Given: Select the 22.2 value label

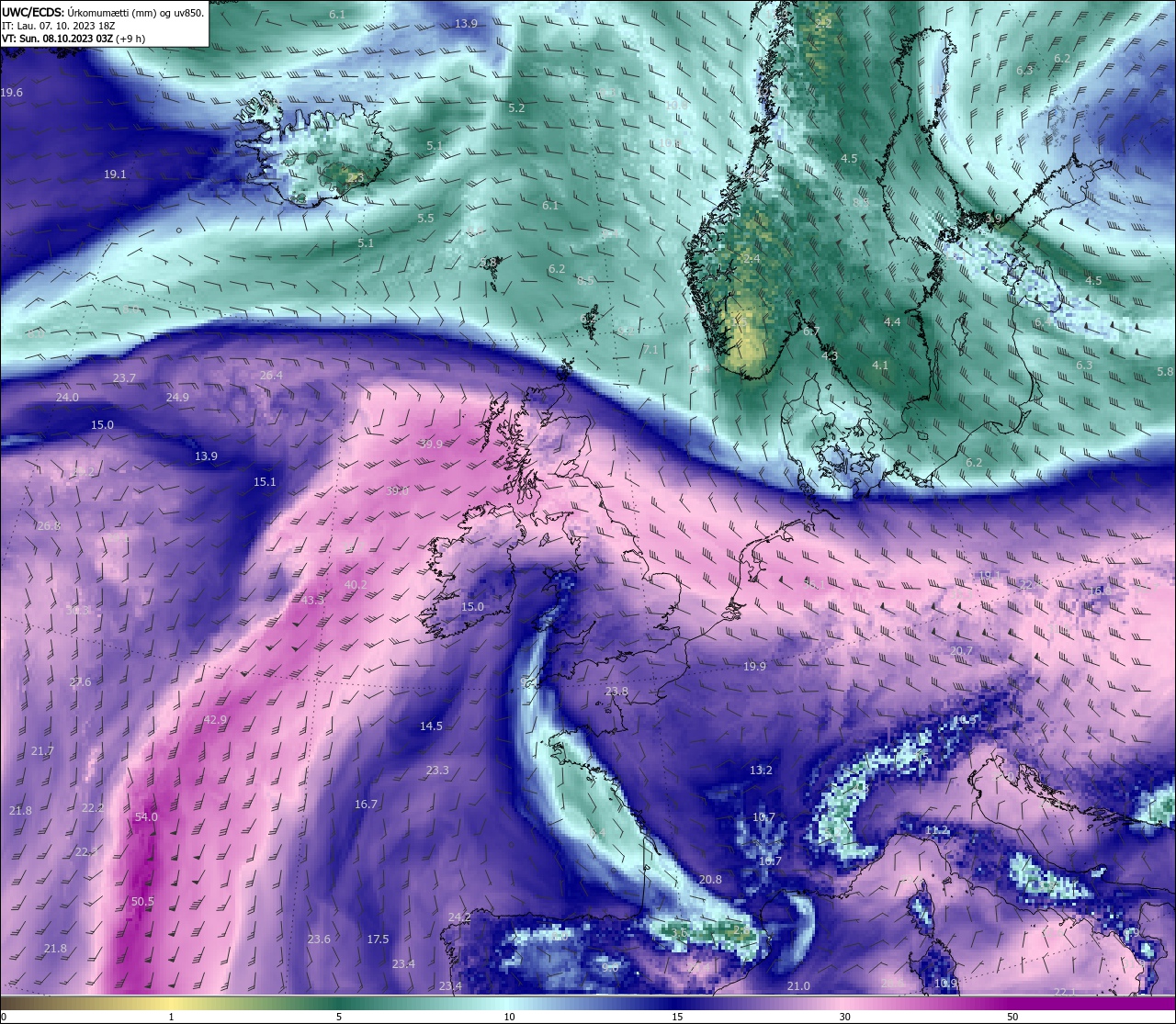Looking at the screenshot, I should 93,808.
